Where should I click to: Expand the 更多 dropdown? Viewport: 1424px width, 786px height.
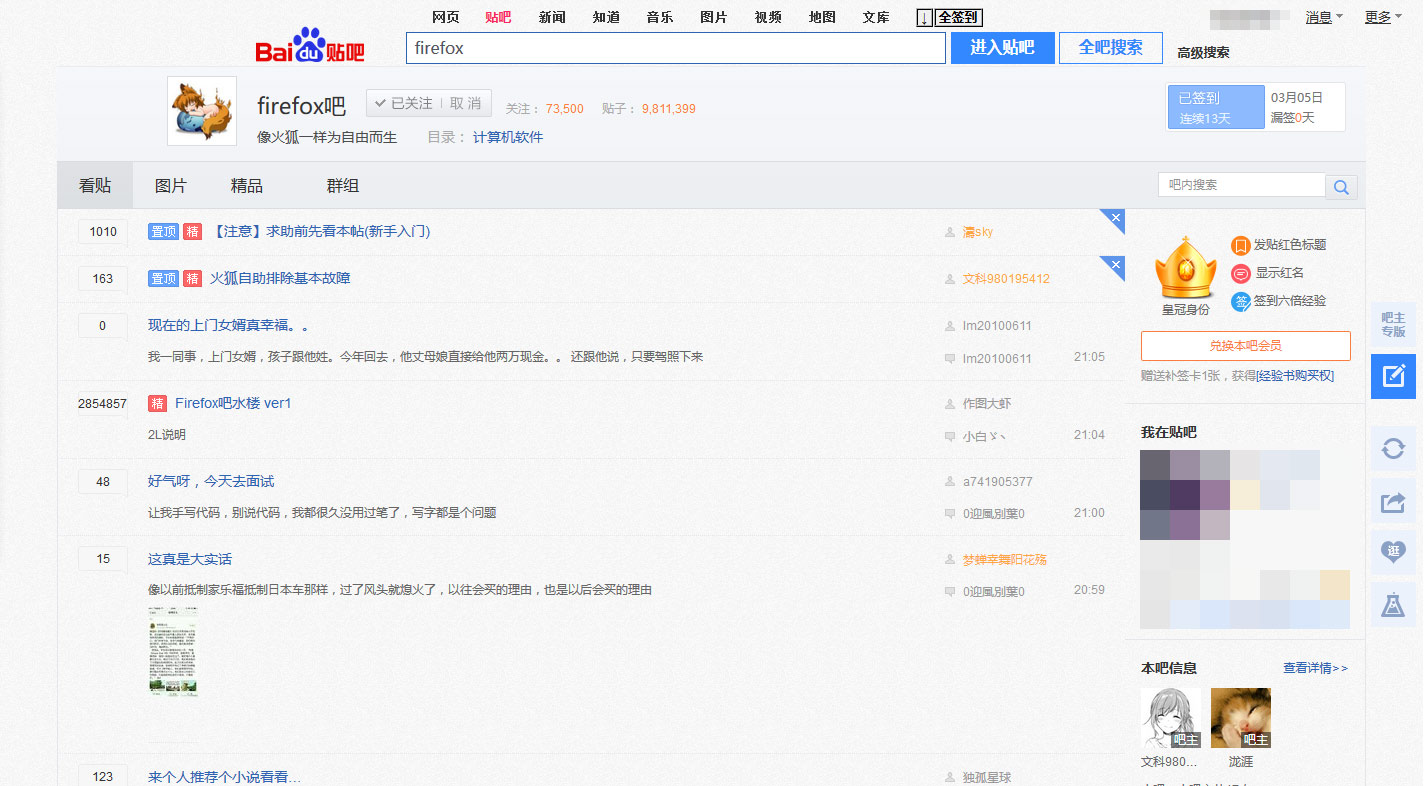click(1376, 16)
